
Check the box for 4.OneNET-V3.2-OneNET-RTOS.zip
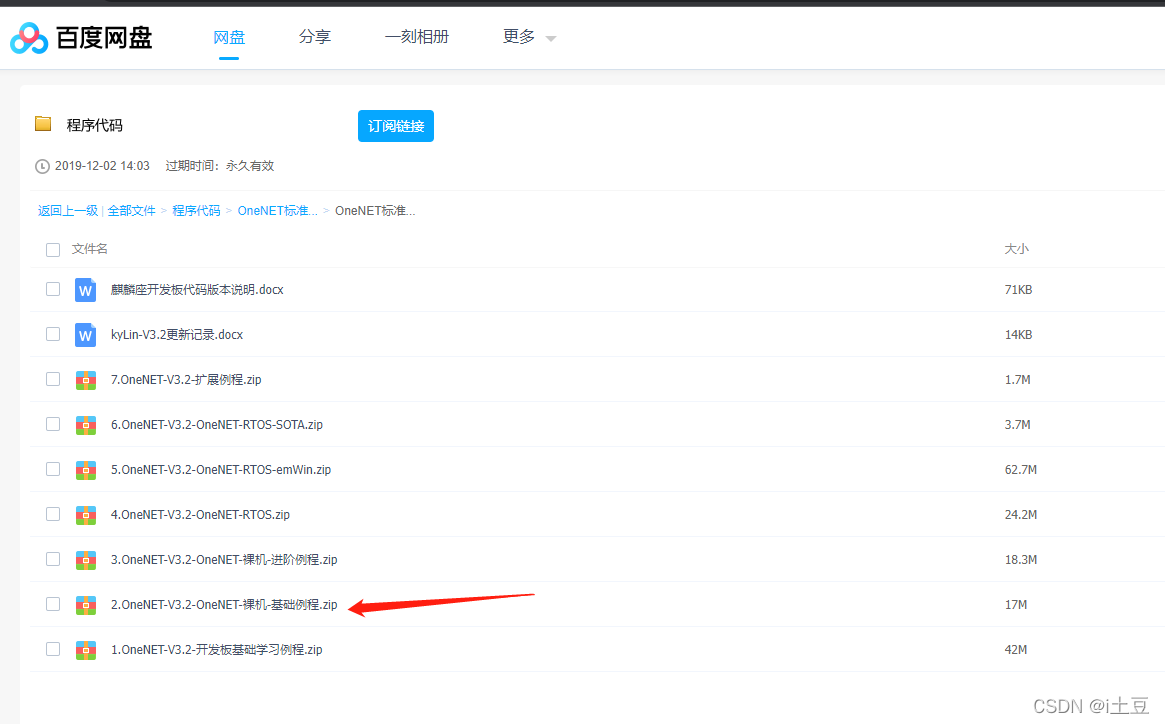(x=53, y=514)
